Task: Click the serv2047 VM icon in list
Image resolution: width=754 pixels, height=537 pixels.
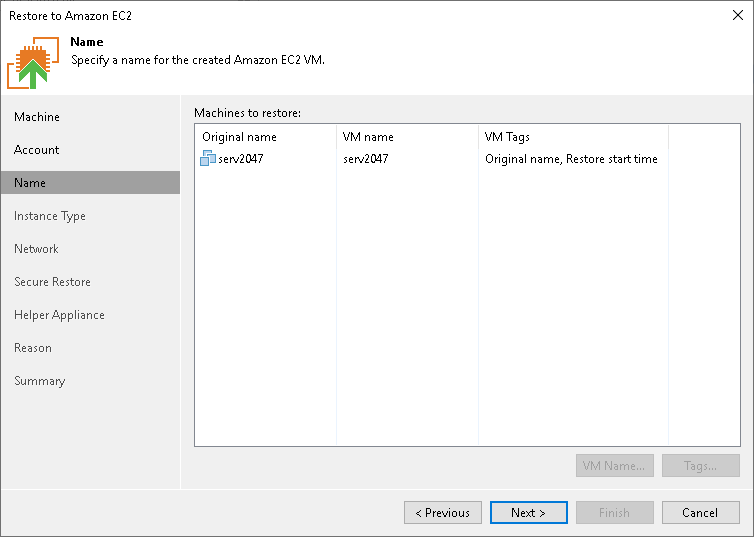Action: point(208,159)
